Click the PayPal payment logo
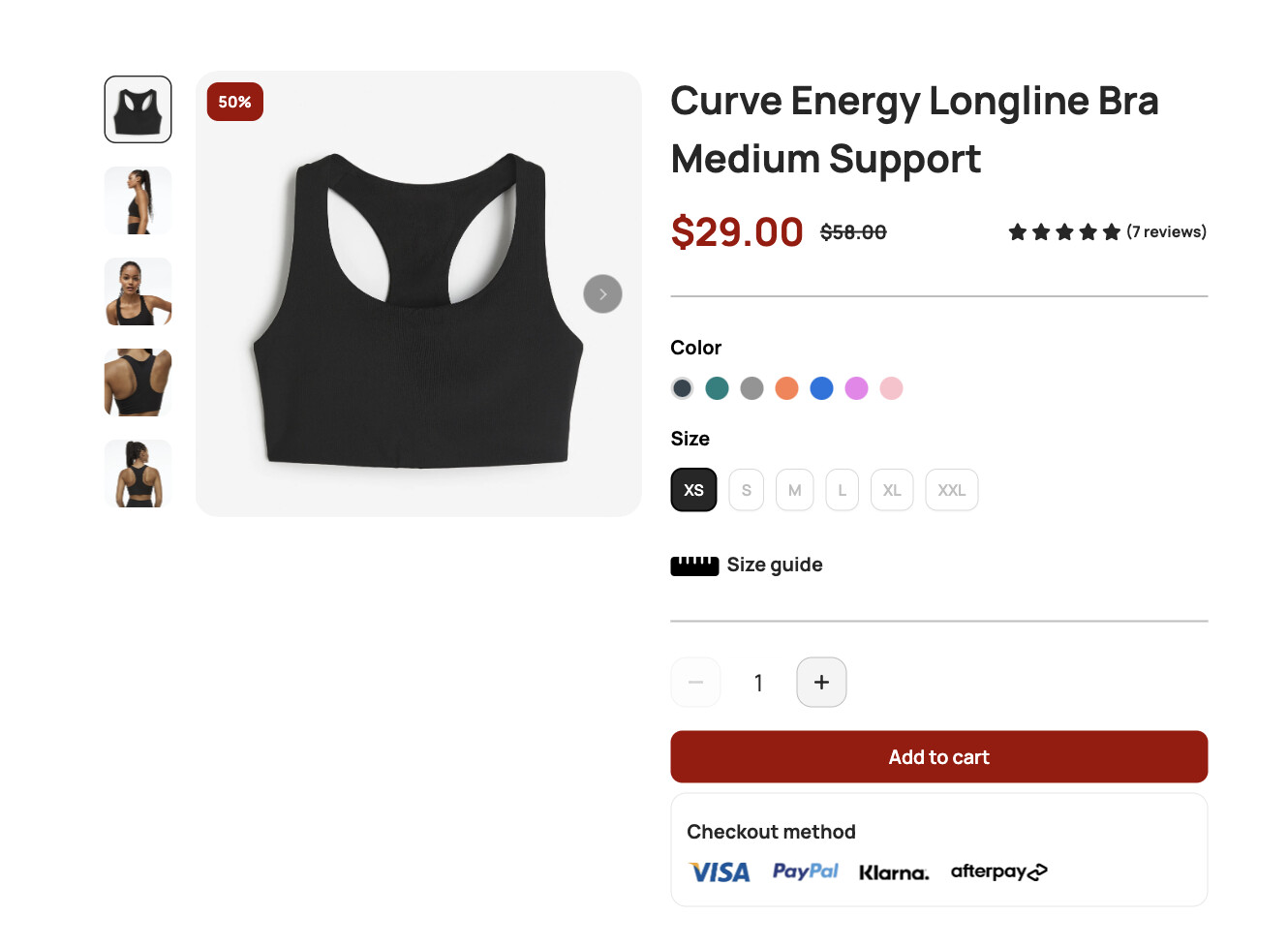Image resolution: width=1288 pixels, height=947 pixels. point(805,871)
